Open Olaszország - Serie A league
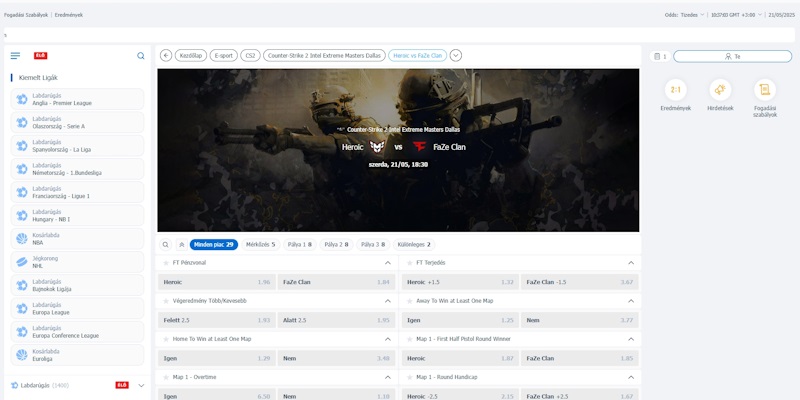This screenshot has width=800, height=400. pos(78,122)
